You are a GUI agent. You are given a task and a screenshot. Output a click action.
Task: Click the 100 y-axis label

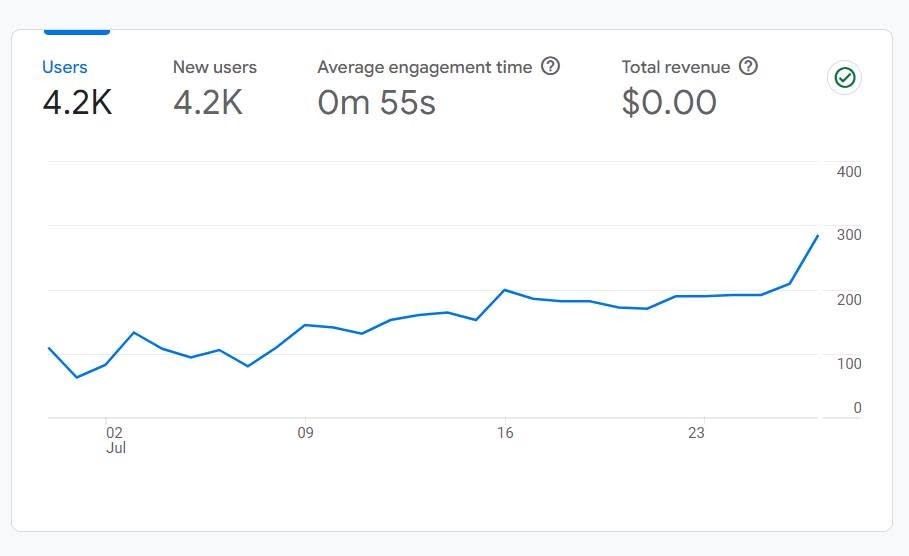(x=849, y=364)
